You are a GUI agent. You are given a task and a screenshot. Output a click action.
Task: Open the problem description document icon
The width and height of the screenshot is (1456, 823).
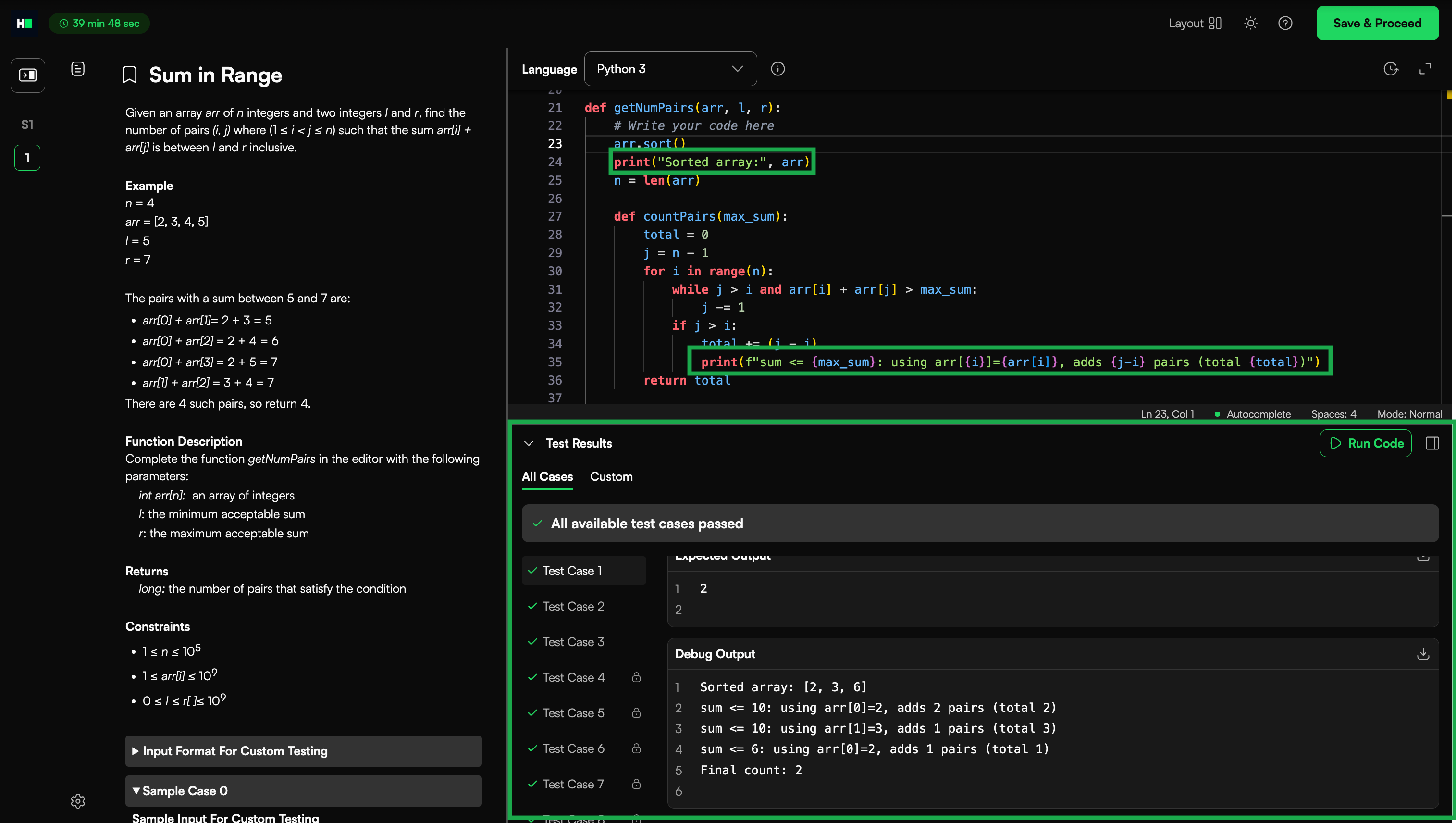coord(78,69)
